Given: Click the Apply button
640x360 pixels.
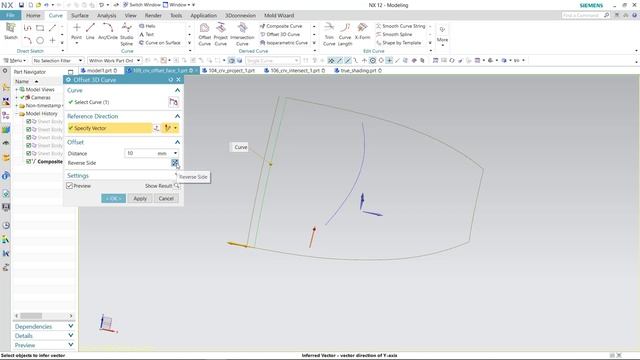Looking at the screenshot, I should point(140,198).
